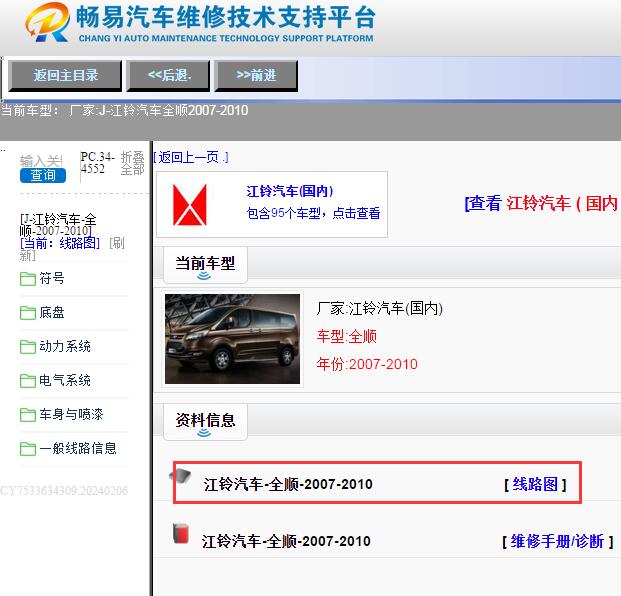This screenshot has width=621, height=596.
Task: Expand the 车身与喷漆 tree item label
Action: (71, 415)
